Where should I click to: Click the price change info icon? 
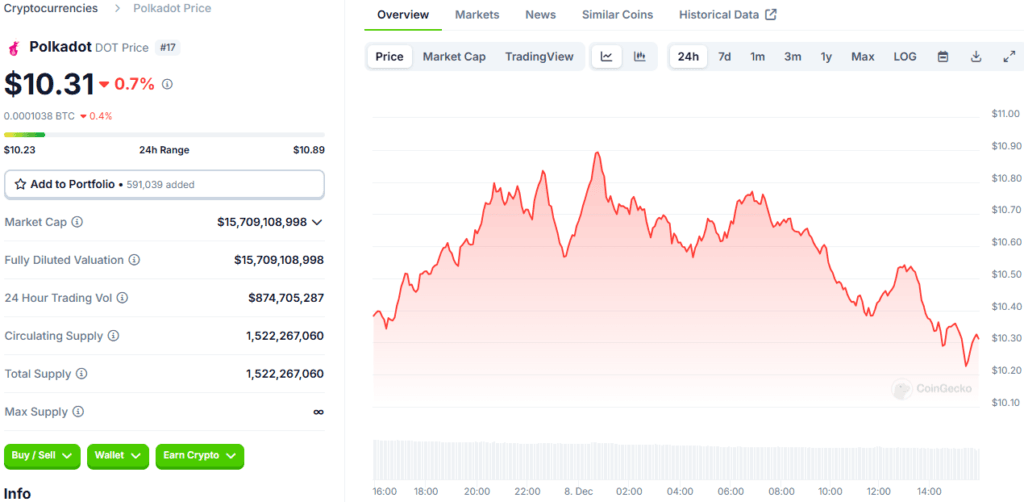[x=167, y=84]
